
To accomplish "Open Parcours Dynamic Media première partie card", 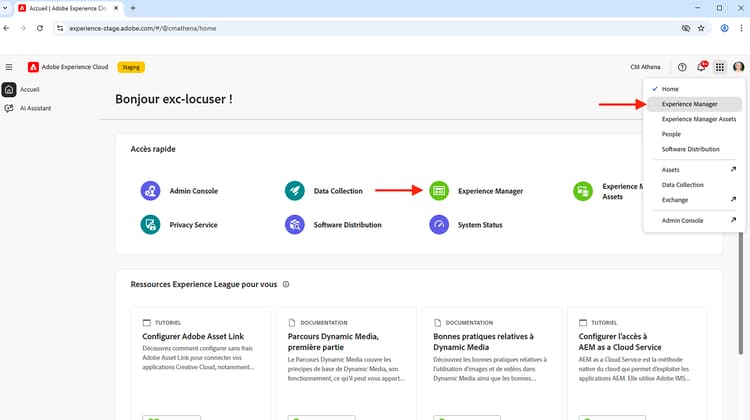I will pyautogui.click(x=346, y=364).
